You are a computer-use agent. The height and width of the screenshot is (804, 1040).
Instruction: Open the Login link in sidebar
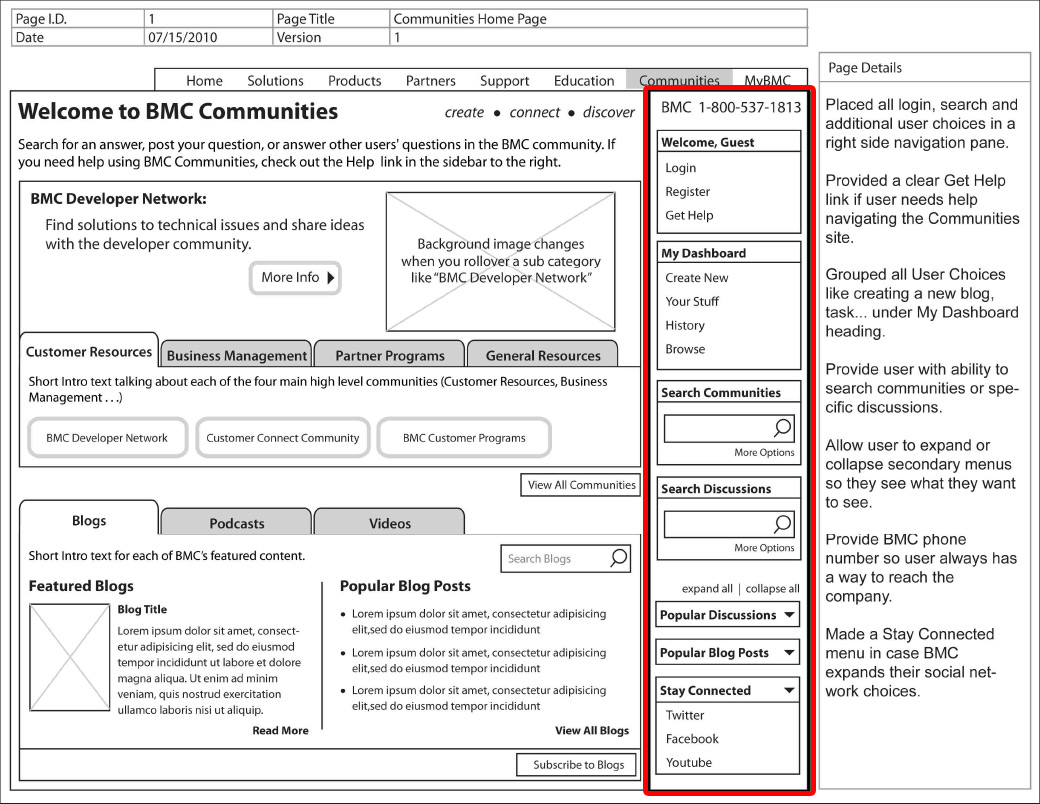coord(681,168)
